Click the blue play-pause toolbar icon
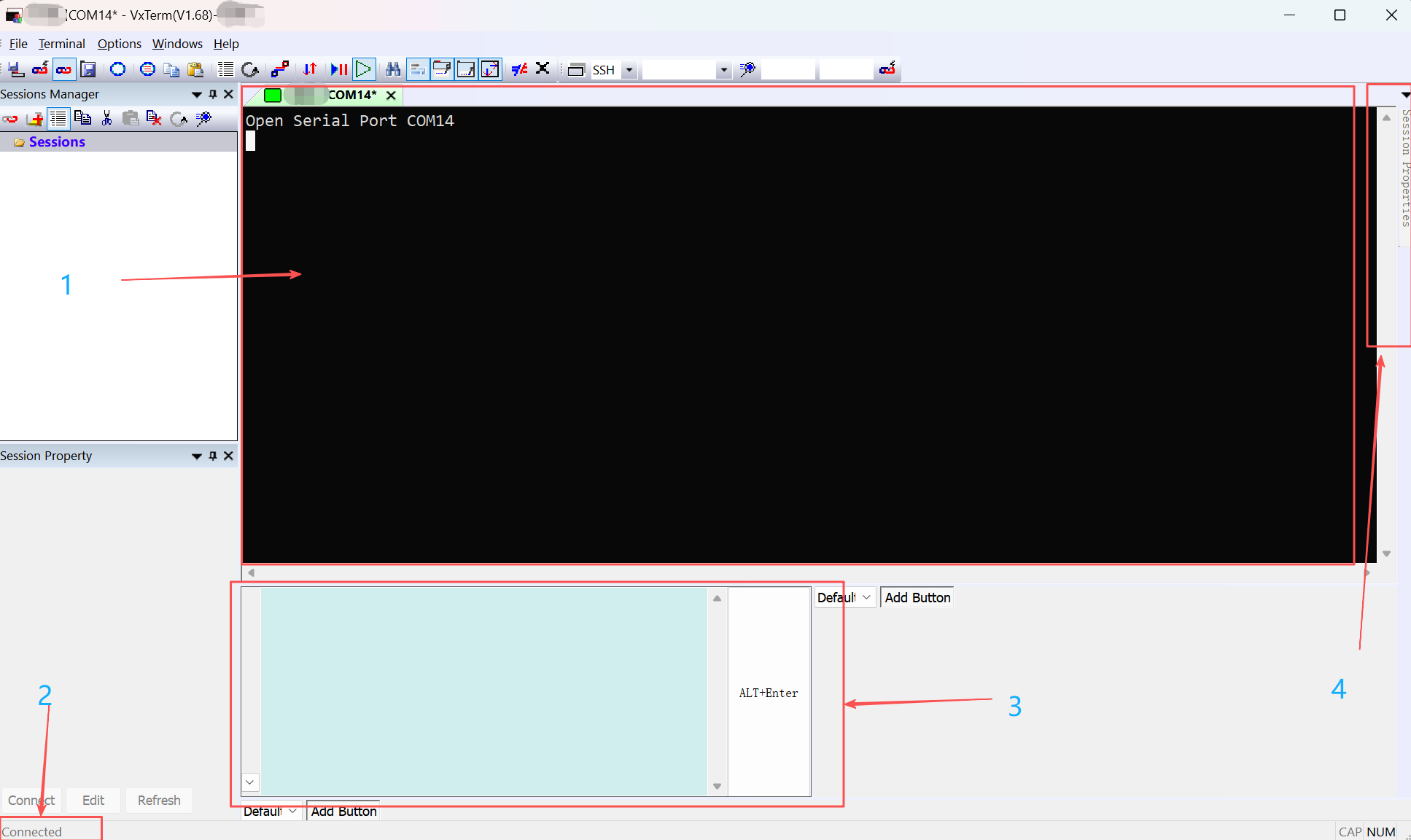Viewport: 1411px width, 840px height. click(x=338, y=69)
